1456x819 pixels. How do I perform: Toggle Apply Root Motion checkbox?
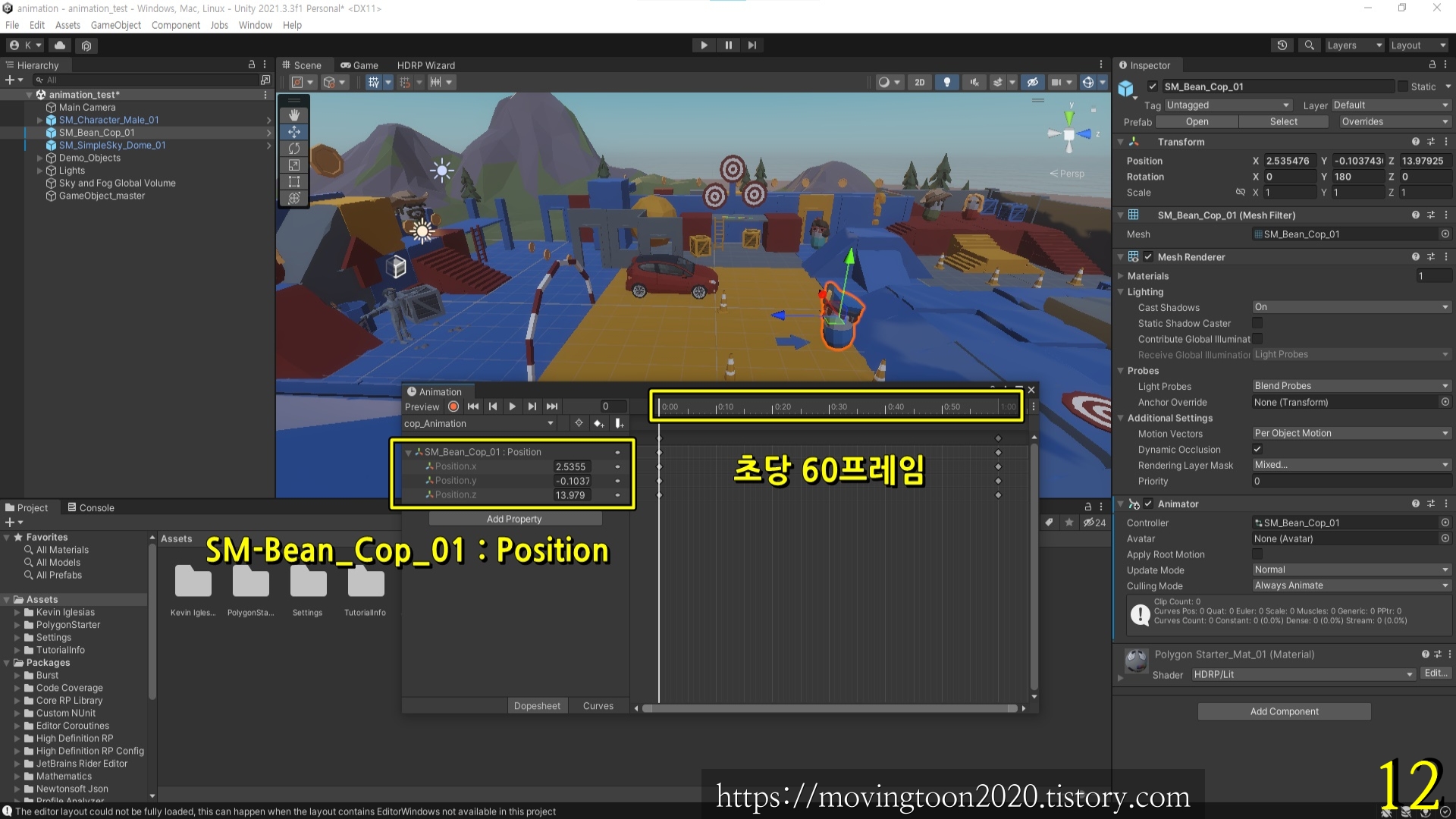pyautogui.click(x=1257, y=554)
